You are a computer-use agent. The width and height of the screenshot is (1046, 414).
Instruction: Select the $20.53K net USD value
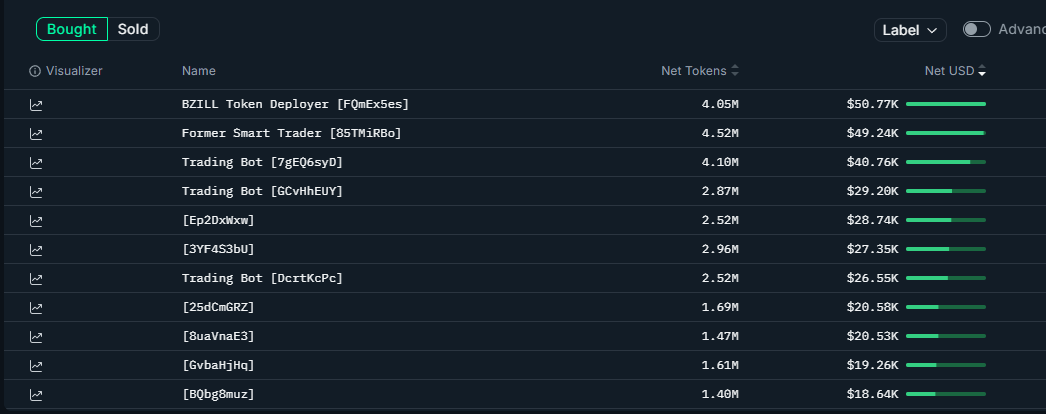873,336
